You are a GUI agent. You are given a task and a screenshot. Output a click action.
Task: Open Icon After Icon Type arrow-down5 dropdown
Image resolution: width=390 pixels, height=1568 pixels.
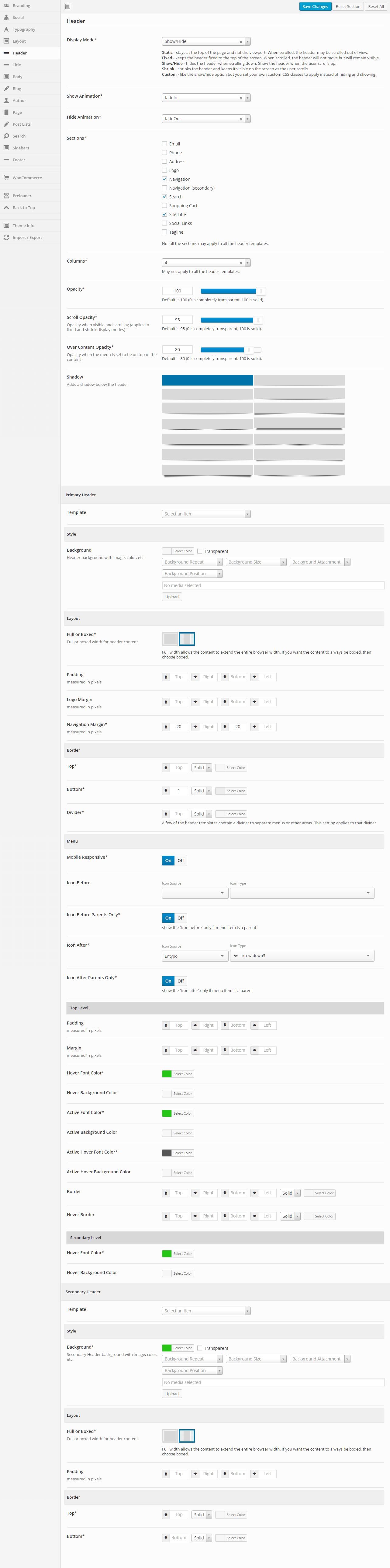click(302, 956)
